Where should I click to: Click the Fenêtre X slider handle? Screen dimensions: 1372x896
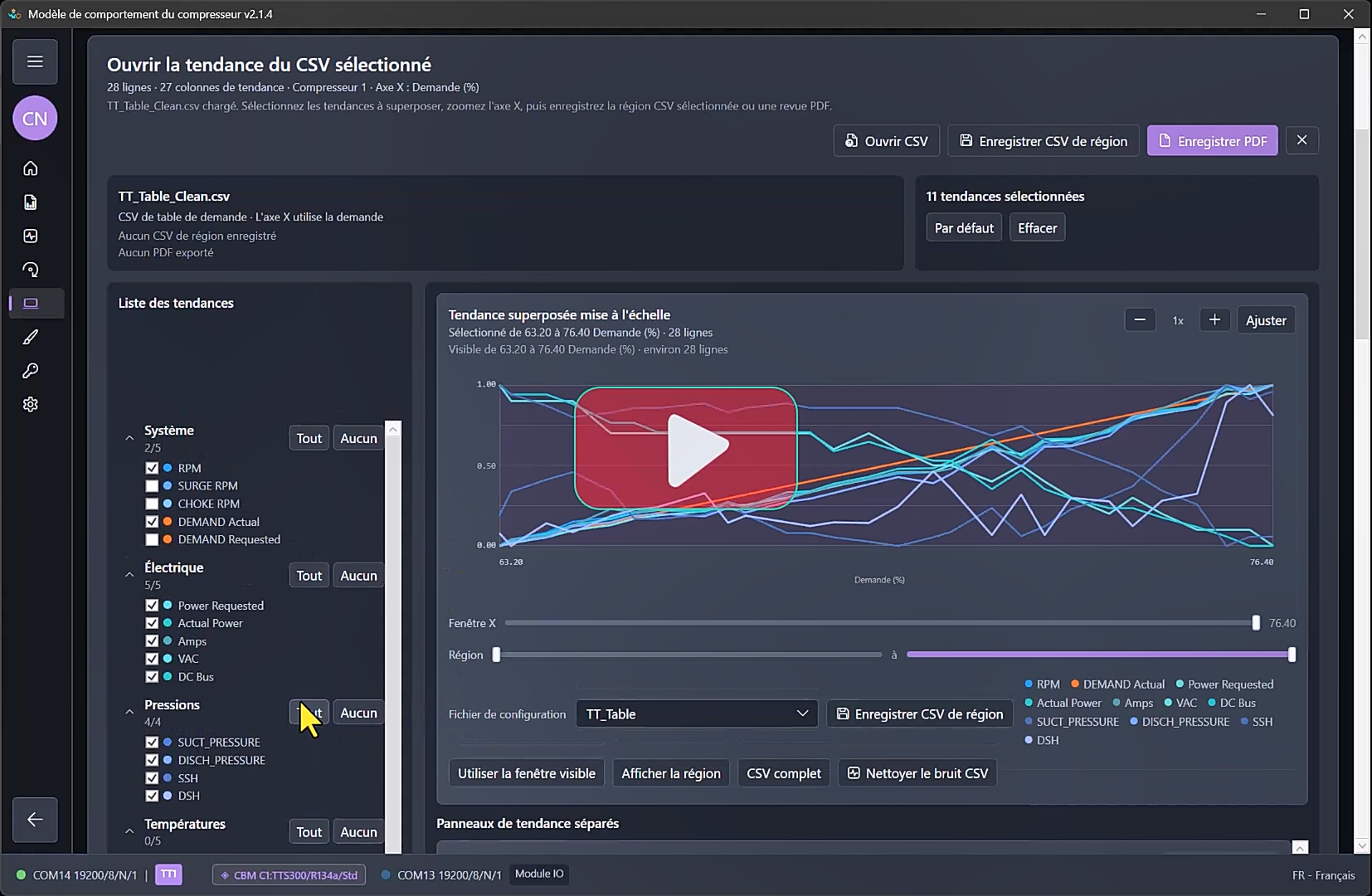tap(1256, 623)
